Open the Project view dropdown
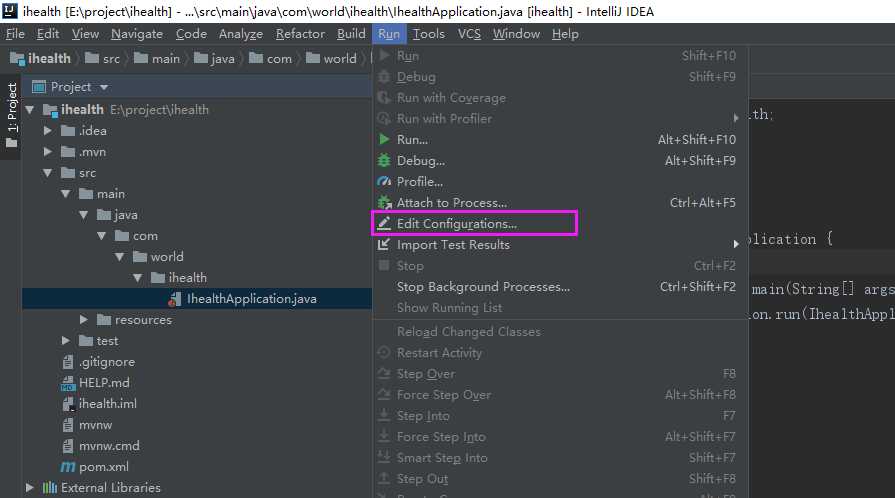 101,87
